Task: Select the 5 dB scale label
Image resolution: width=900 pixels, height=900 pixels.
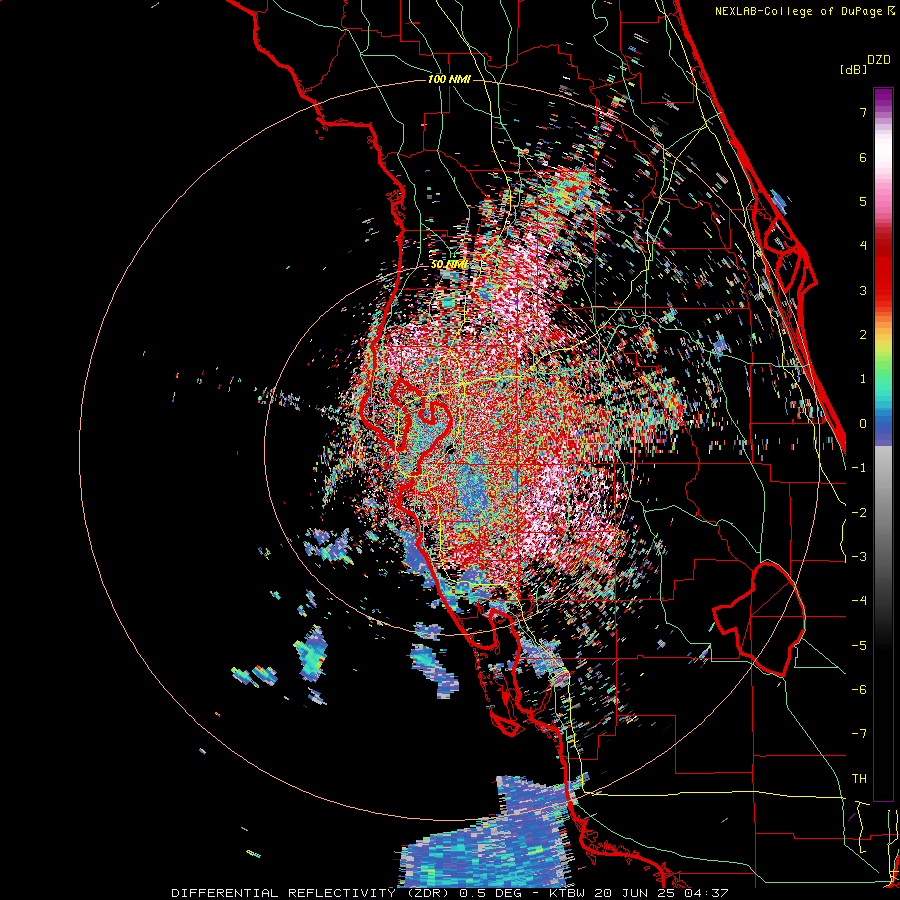Action: click(x=863, y=201)
